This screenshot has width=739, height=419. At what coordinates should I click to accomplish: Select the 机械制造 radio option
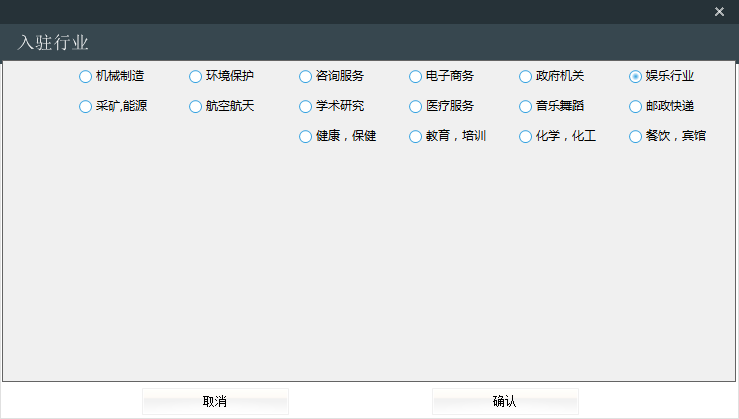(86, 76)
